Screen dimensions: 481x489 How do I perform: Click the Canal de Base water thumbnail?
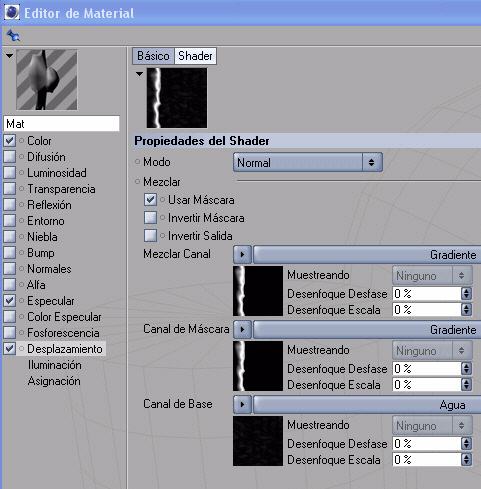[x=258, y=441]
